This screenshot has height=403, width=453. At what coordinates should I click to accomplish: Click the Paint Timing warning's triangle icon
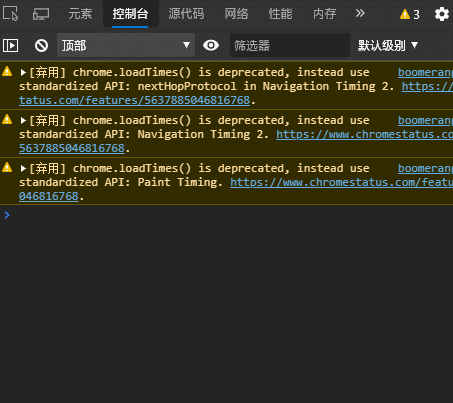7,167
